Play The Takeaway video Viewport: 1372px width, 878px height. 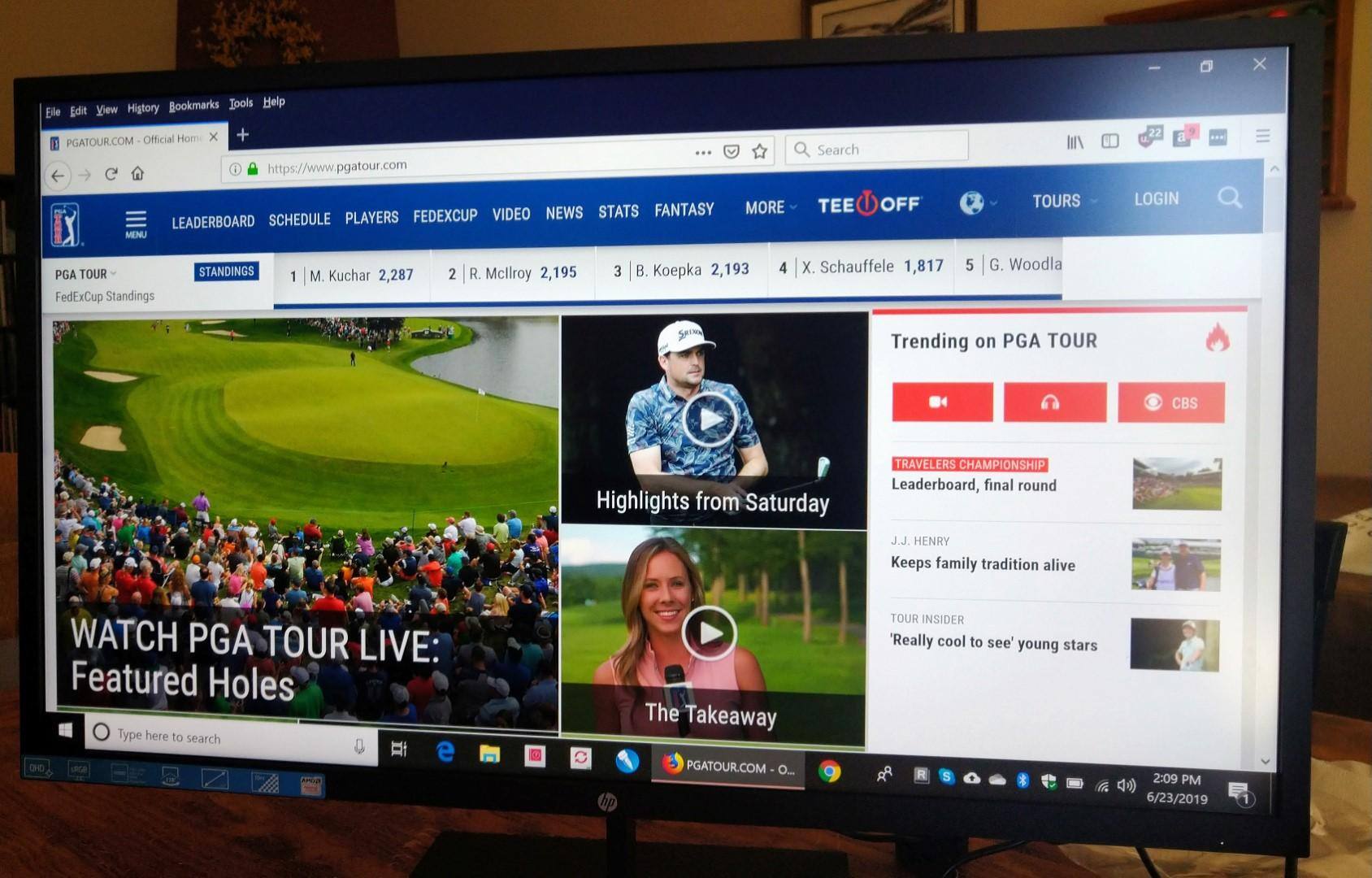point(709,632)
